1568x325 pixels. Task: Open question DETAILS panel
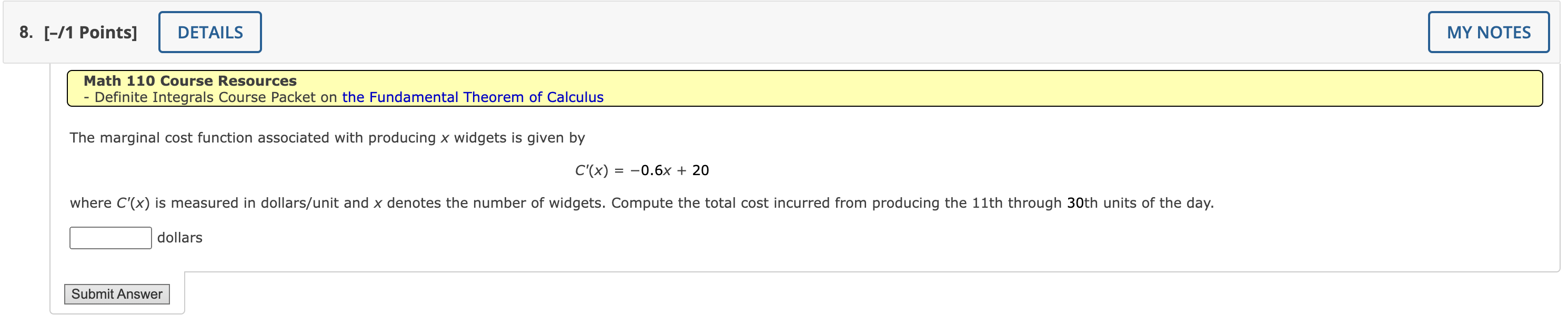click(x=209, y=32)
